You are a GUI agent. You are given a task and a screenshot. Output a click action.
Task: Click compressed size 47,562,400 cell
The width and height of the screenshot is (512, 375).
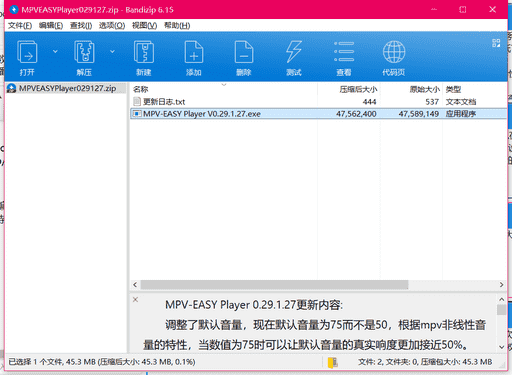356,114
